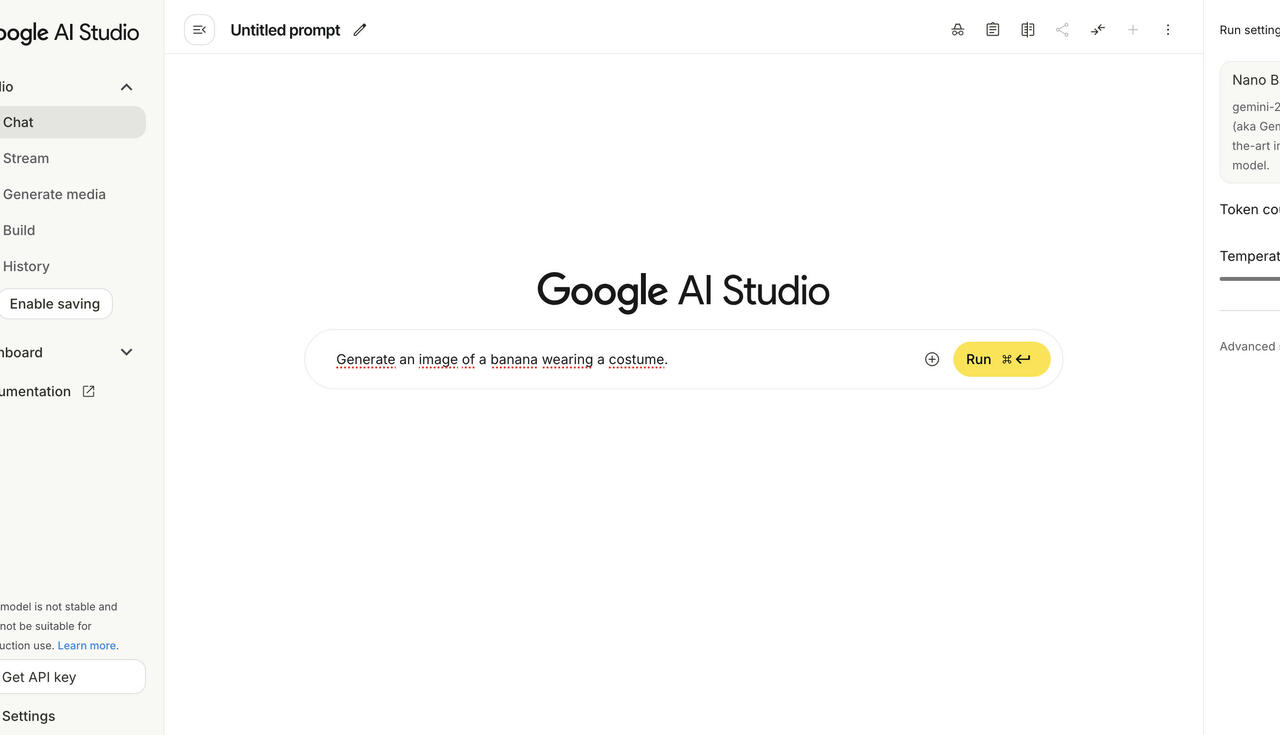This screenshot has height=735, width=1280.
Task: Click into the prompt text input
Action: [620, 359]
